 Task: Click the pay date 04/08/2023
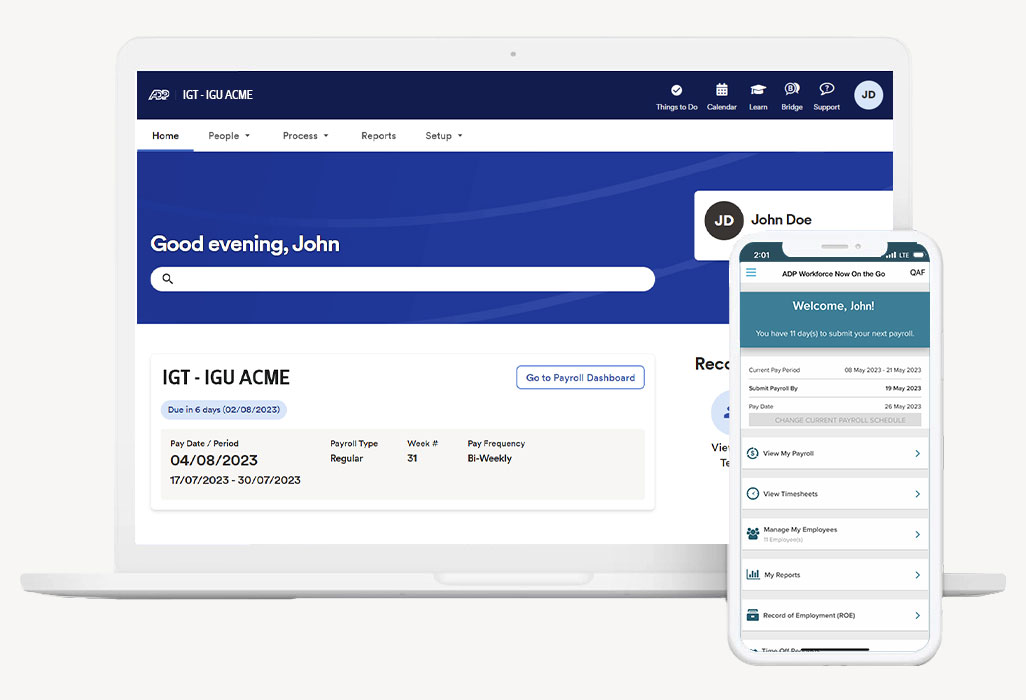point(214,461)
